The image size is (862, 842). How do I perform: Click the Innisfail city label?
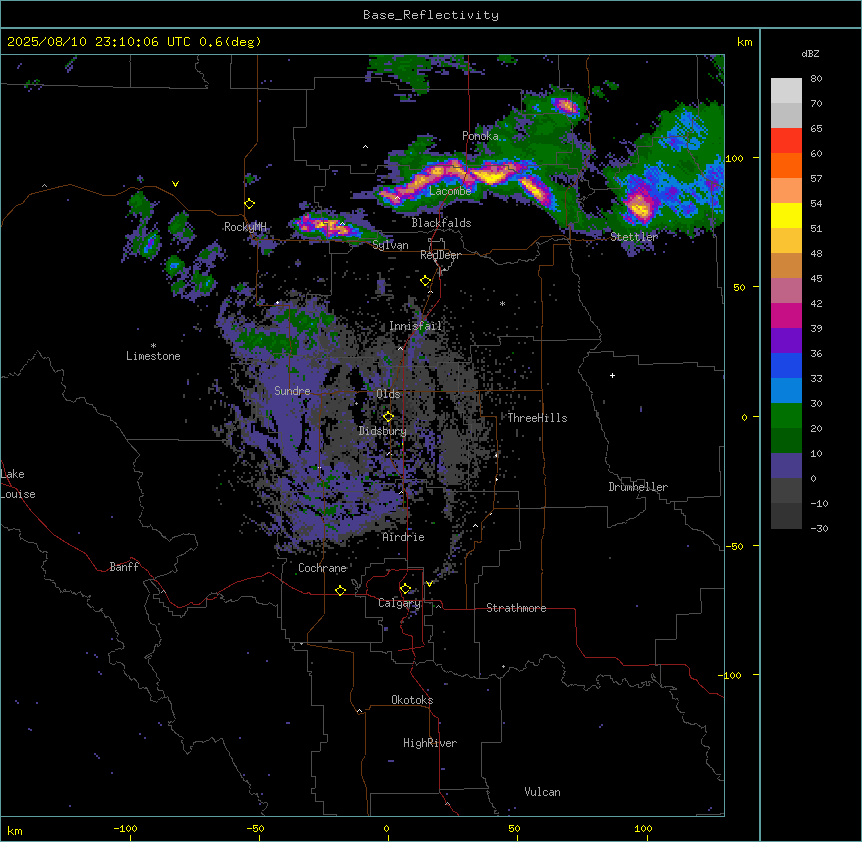click(416, 326)
